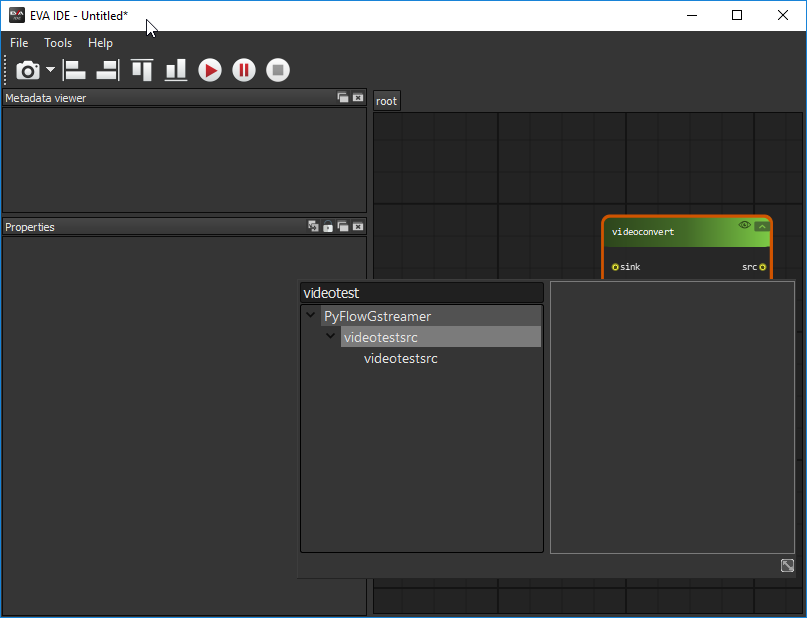Open the Help menu
Screen dimensions: 807x618
[100, 43]
